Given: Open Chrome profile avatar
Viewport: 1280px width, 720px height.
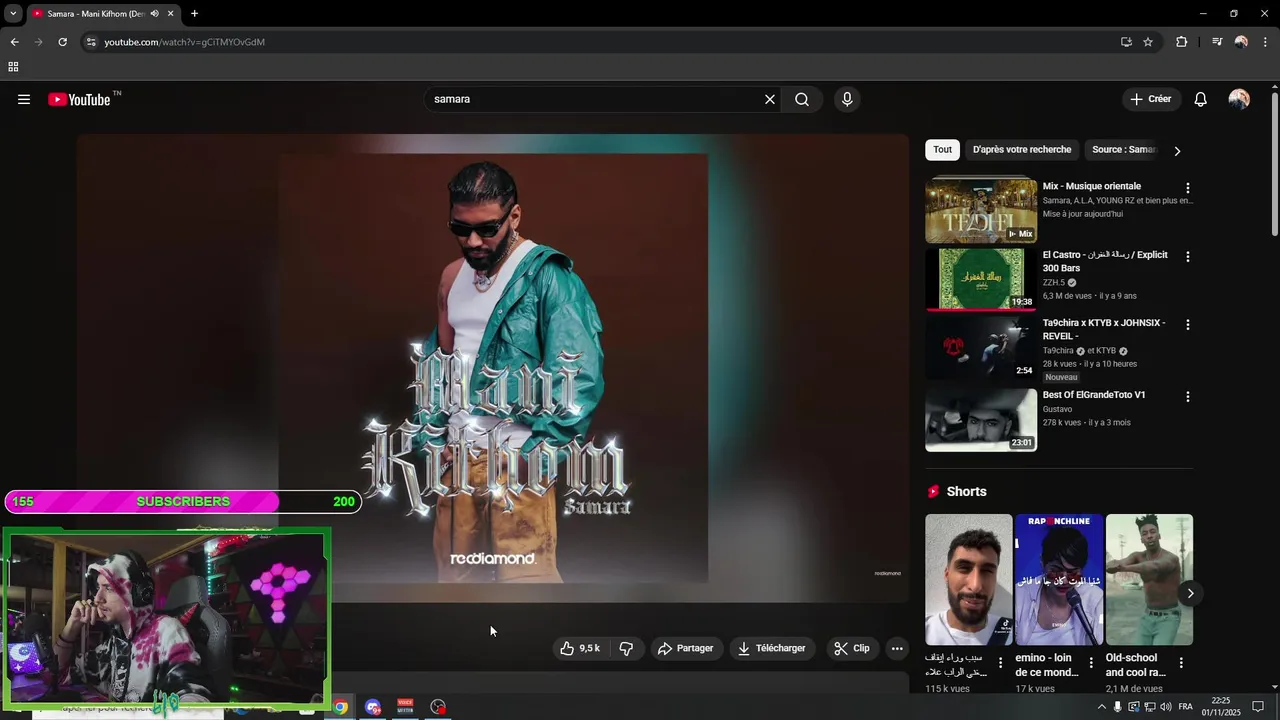Looking at the screenshot, I should pyautogui.click(x=1241, y=42).
